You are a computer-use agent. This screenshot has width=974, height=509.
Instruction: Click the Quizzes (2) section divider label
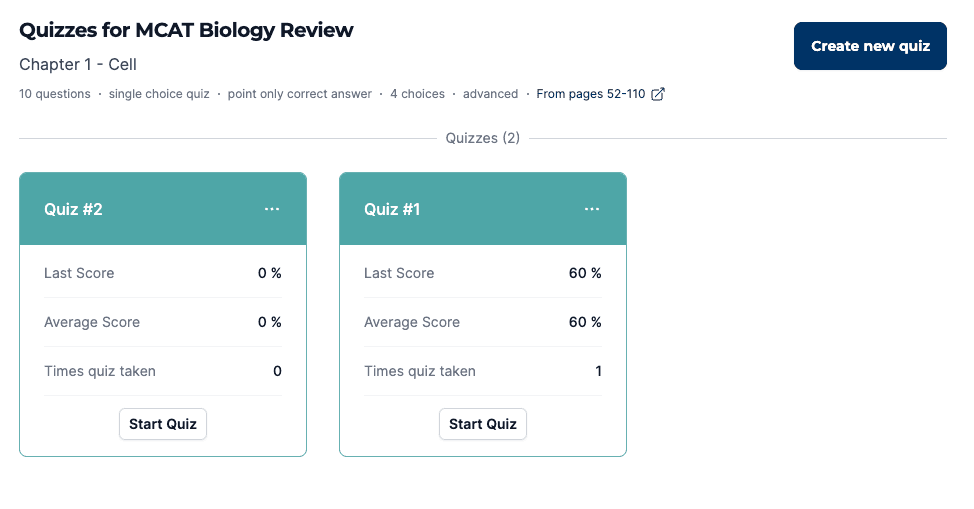point(482,138)
